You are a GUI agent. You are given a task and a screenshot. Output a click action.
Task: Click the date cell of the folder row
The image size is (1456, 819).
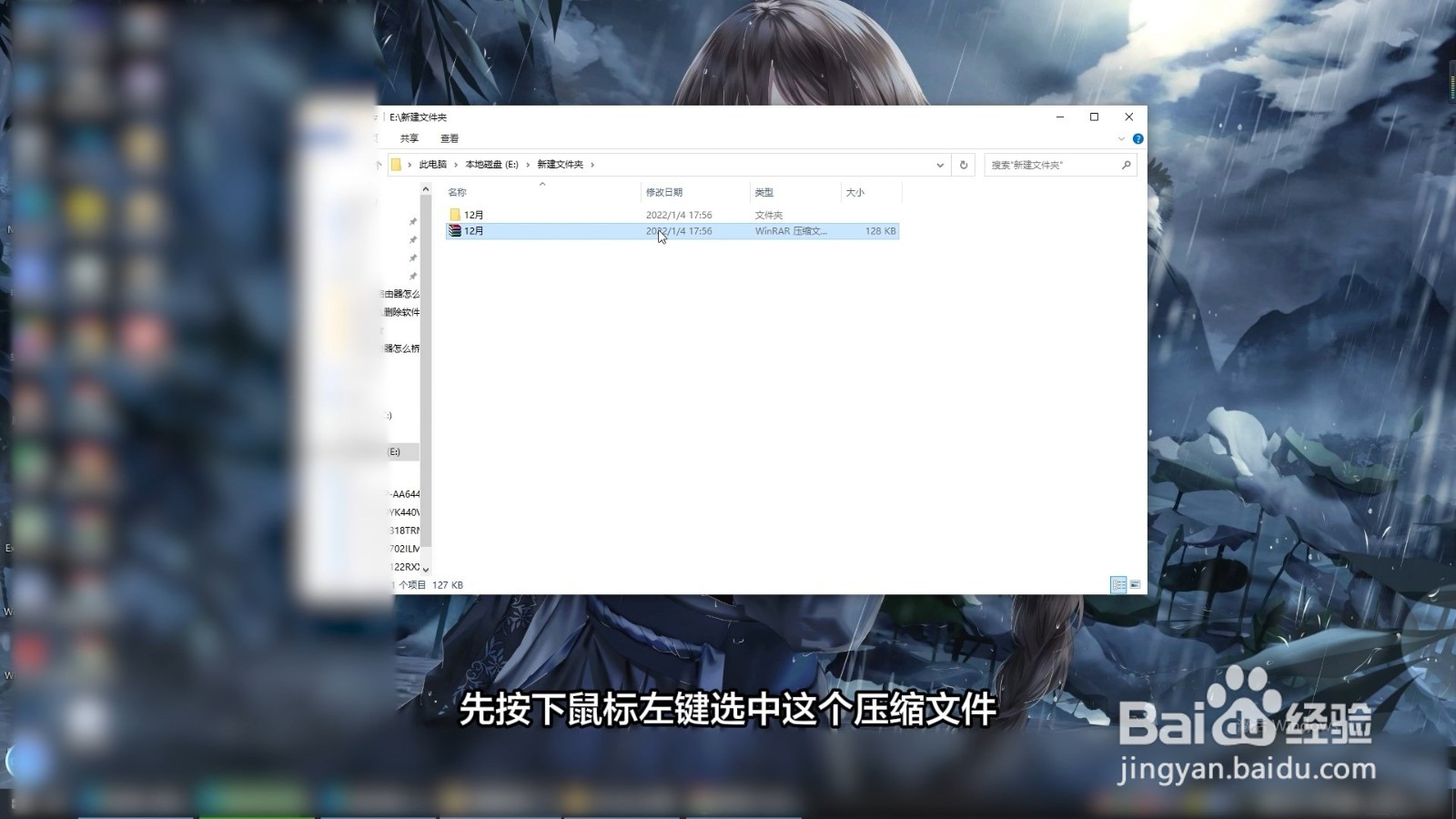[x=679, y=215]
